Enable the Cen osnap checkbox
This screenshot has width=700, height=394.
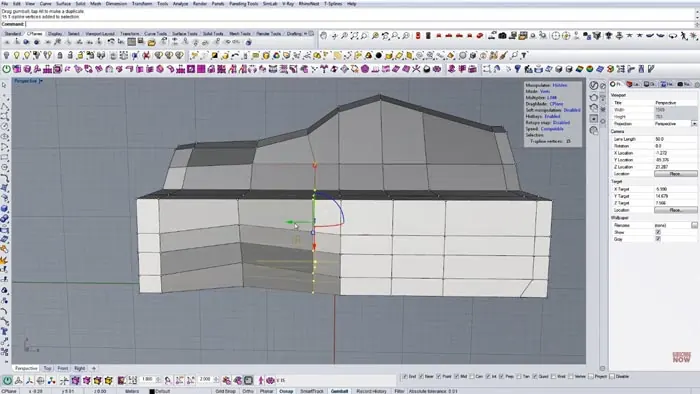click(x=472, y=377)
